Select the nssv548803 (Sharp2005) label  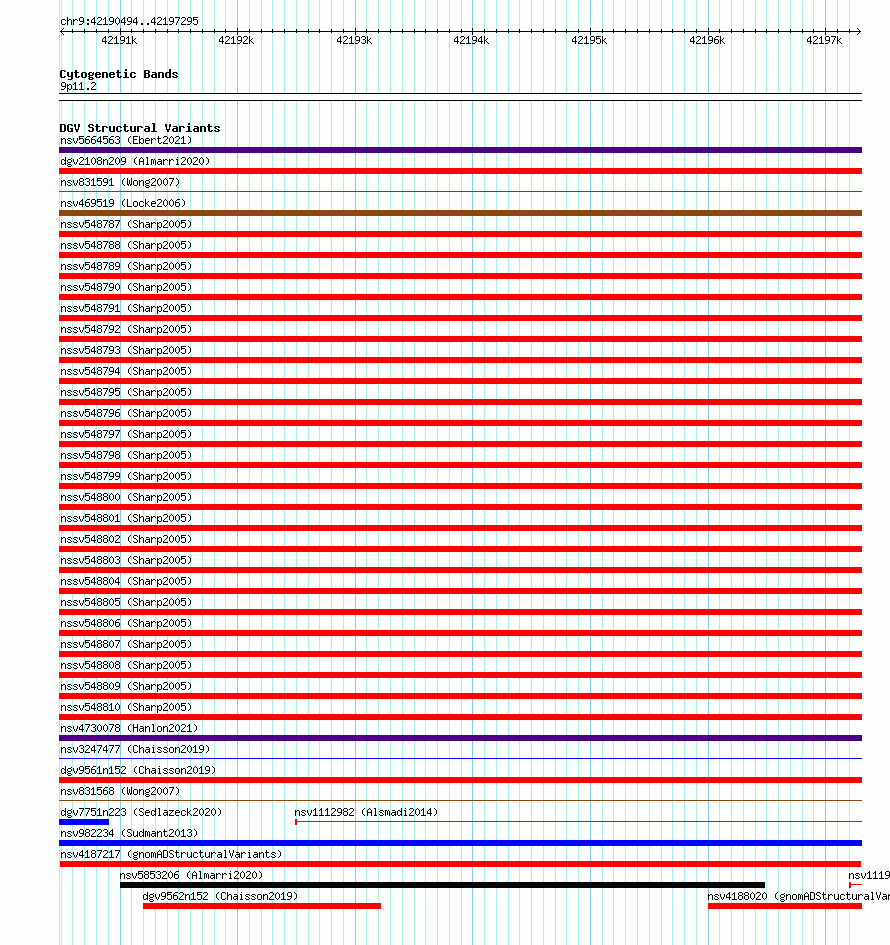126,560
